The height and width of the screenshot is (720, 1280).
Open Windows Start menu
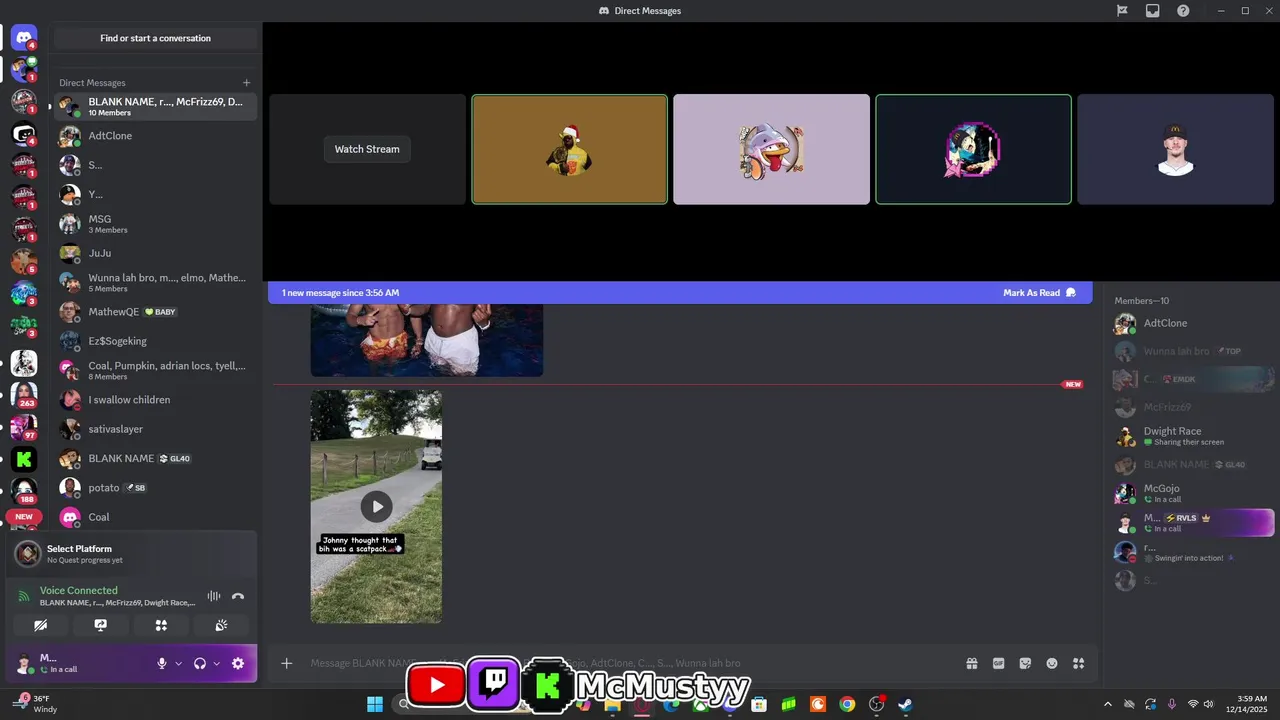[375, 705]
